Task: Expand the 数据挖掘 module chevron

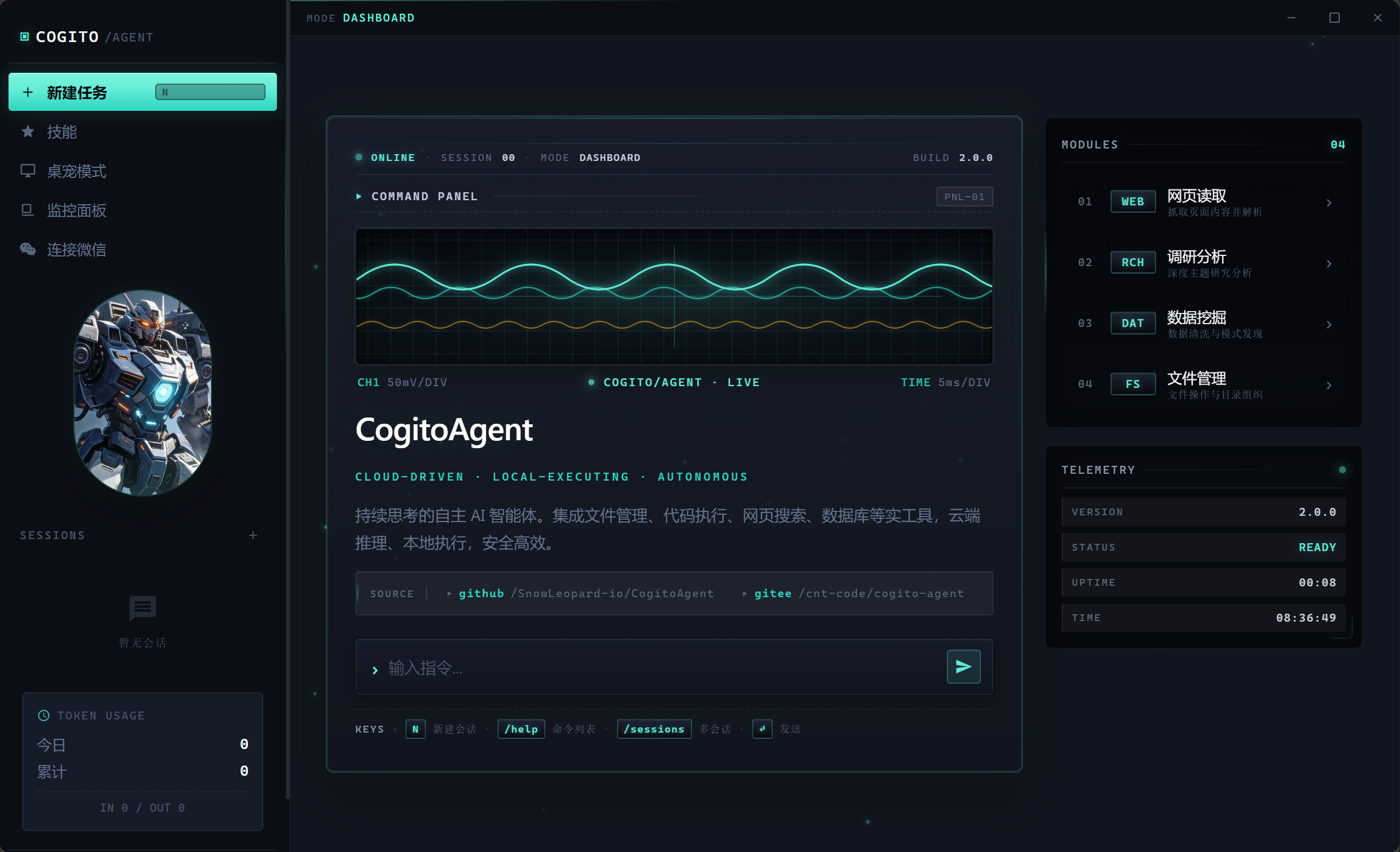Action: [1329, 324]
